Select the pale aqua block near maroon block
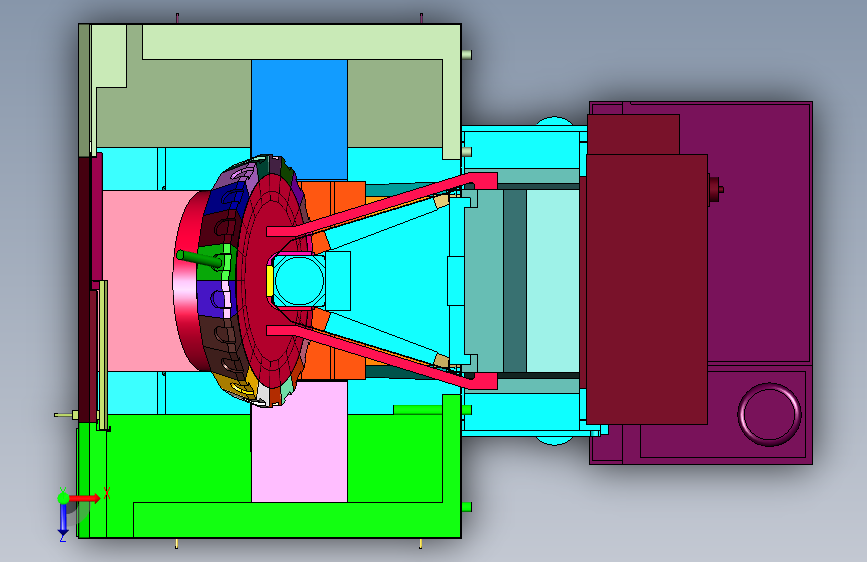This screenshot has height=562, width=867. point(553,281)
